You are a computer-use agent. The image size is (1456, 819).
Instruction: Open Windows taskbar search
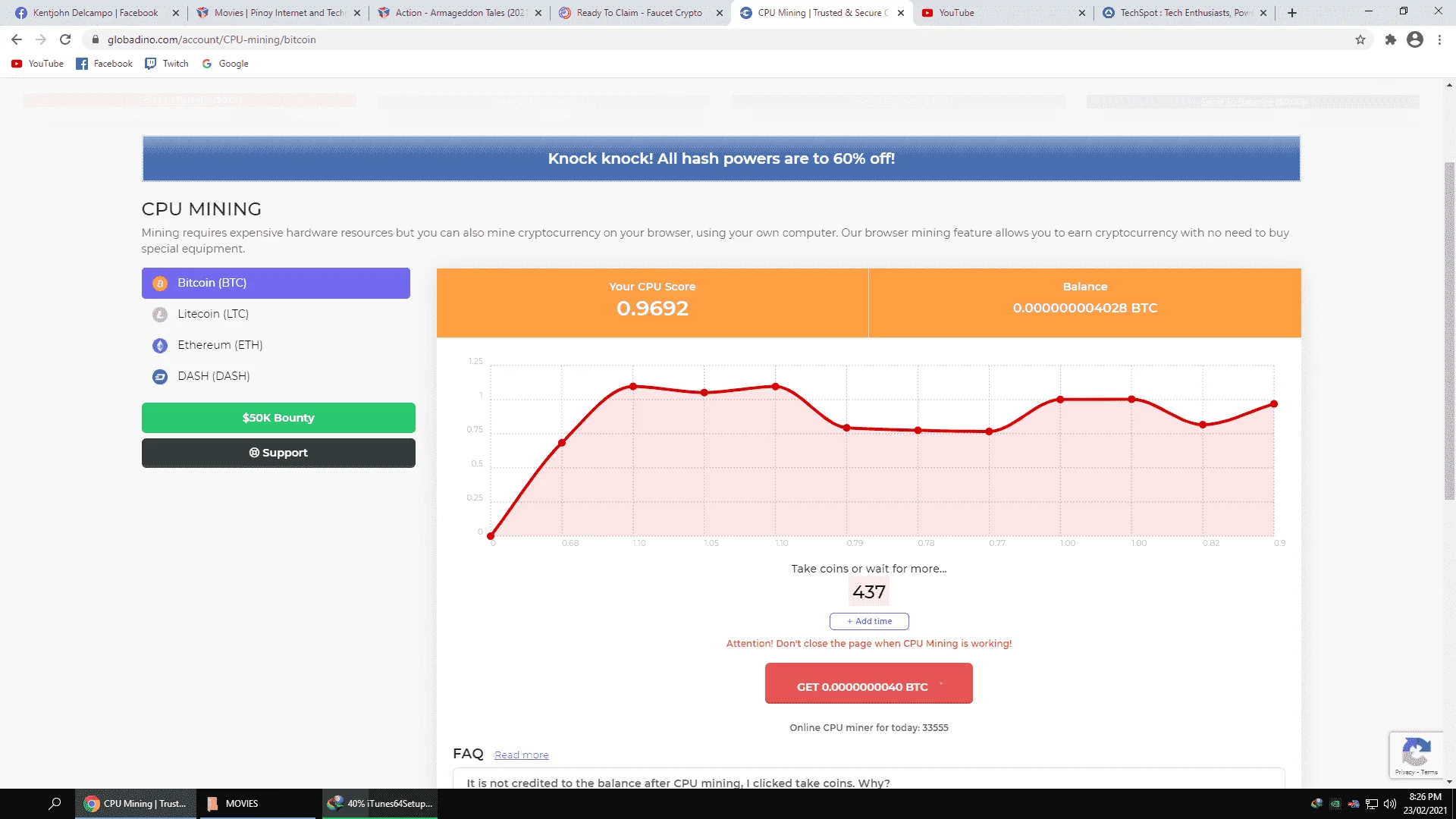[x=55, y=804]
